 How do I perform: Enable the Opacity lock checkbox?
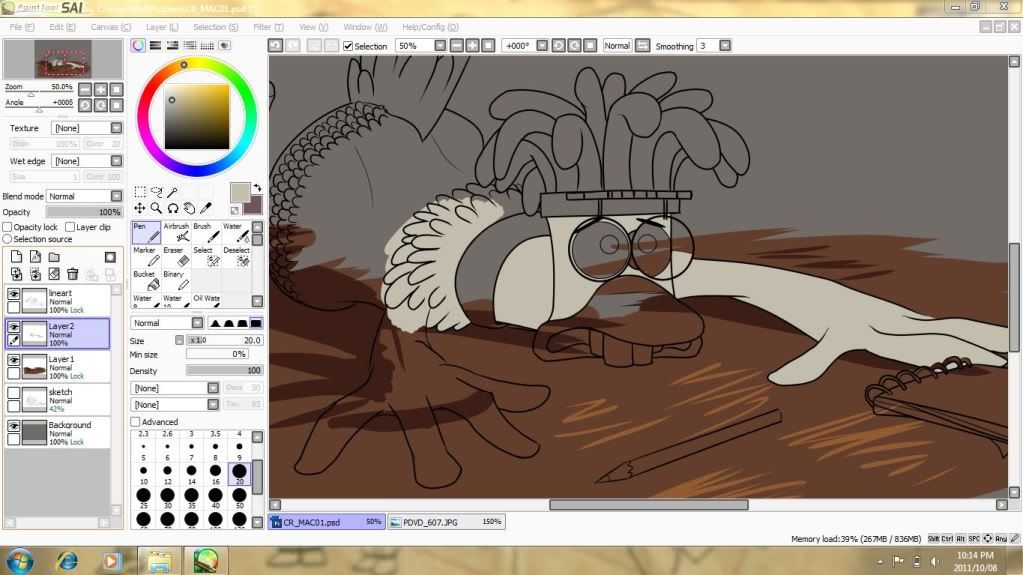[x=8, y=227]
